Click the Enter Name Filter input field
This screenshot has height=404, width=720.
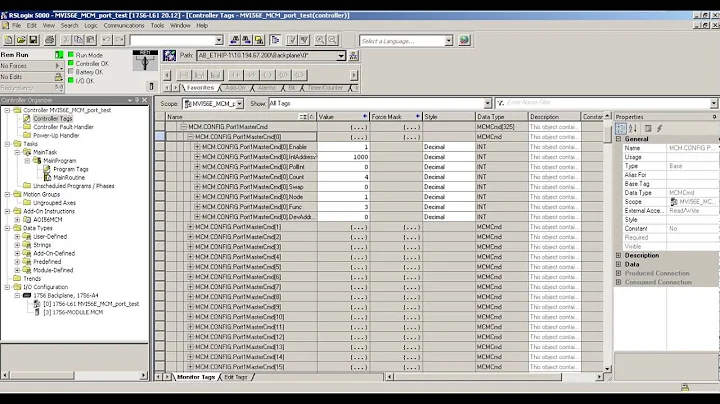(607, 103)
